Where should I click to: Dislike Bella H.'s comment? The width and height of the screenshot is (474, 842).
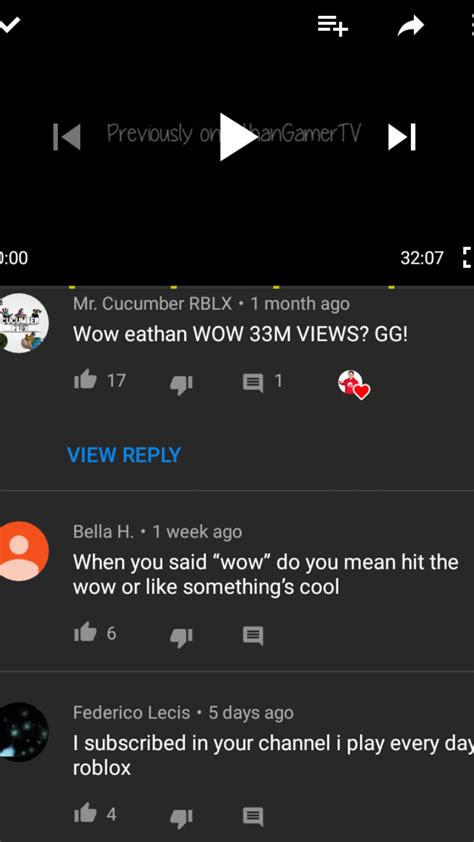point(181,636)
